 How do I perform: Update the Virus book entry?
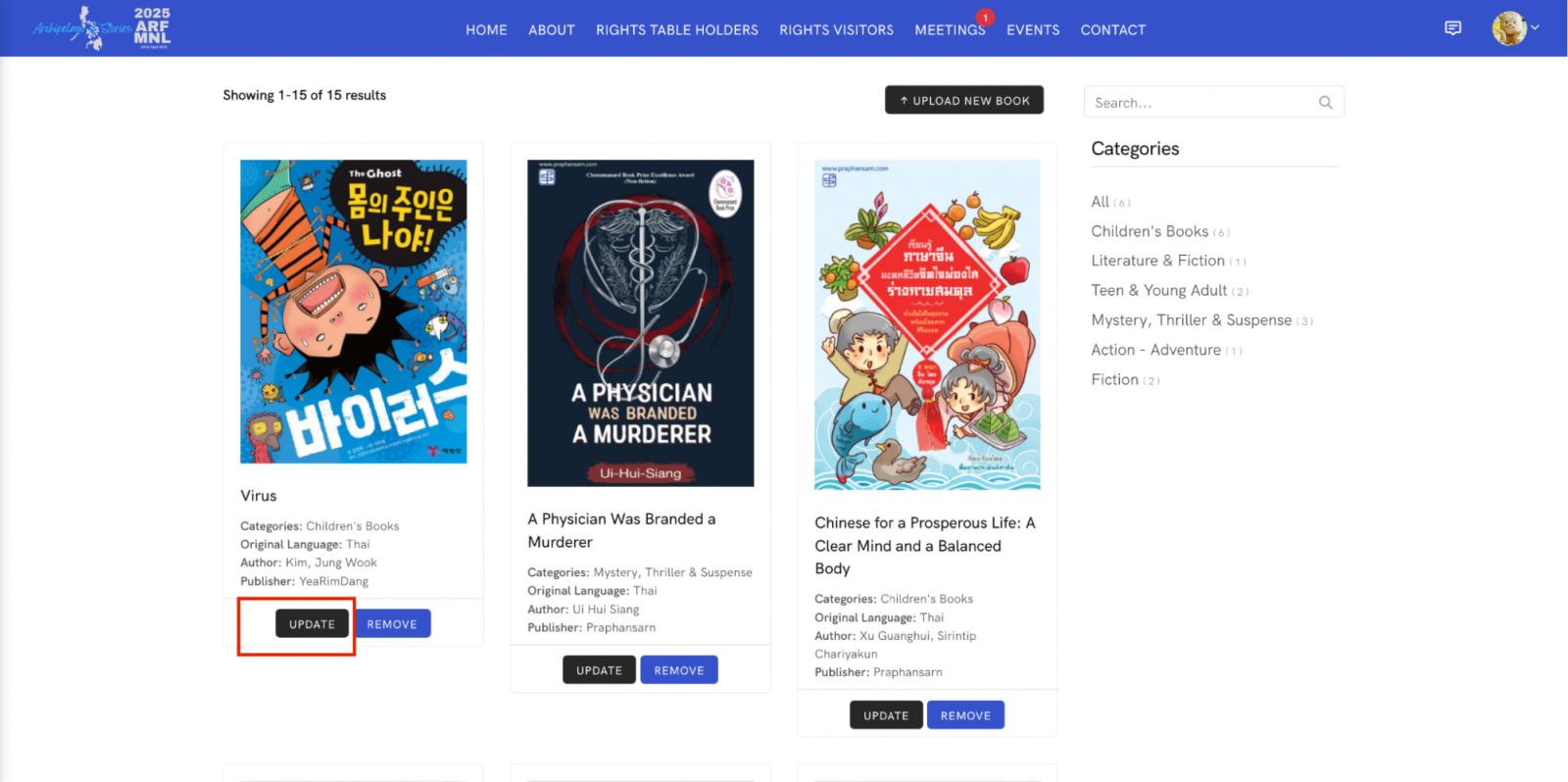(x=312, y=624)
